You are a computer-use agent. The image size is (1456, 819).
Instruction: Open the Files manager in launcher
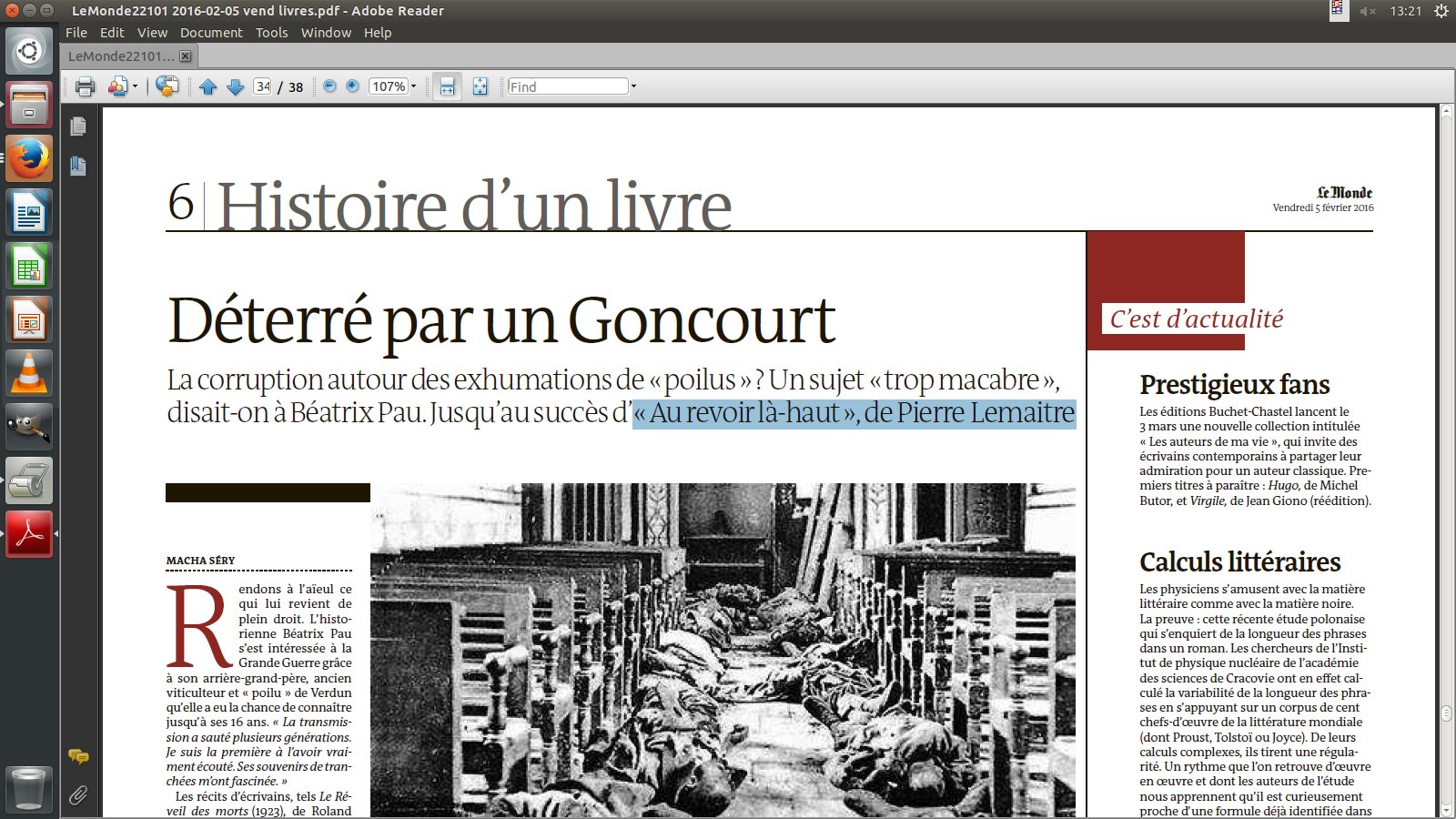pyautogui.click(x=29, y=105)
